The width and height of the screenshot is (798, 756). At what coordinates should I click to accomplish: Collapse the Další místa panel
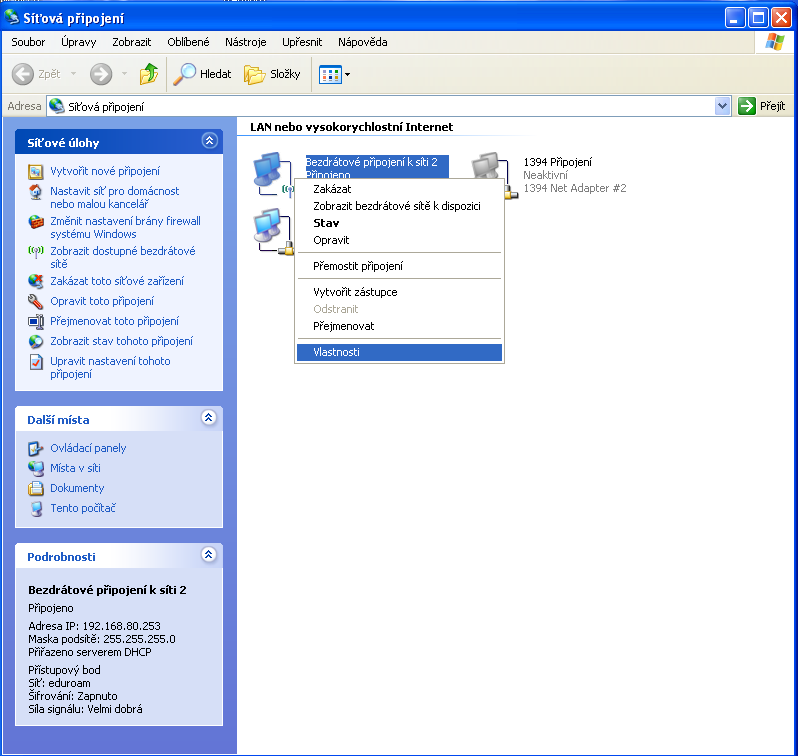pyautogui.click(x=209, y=418)
